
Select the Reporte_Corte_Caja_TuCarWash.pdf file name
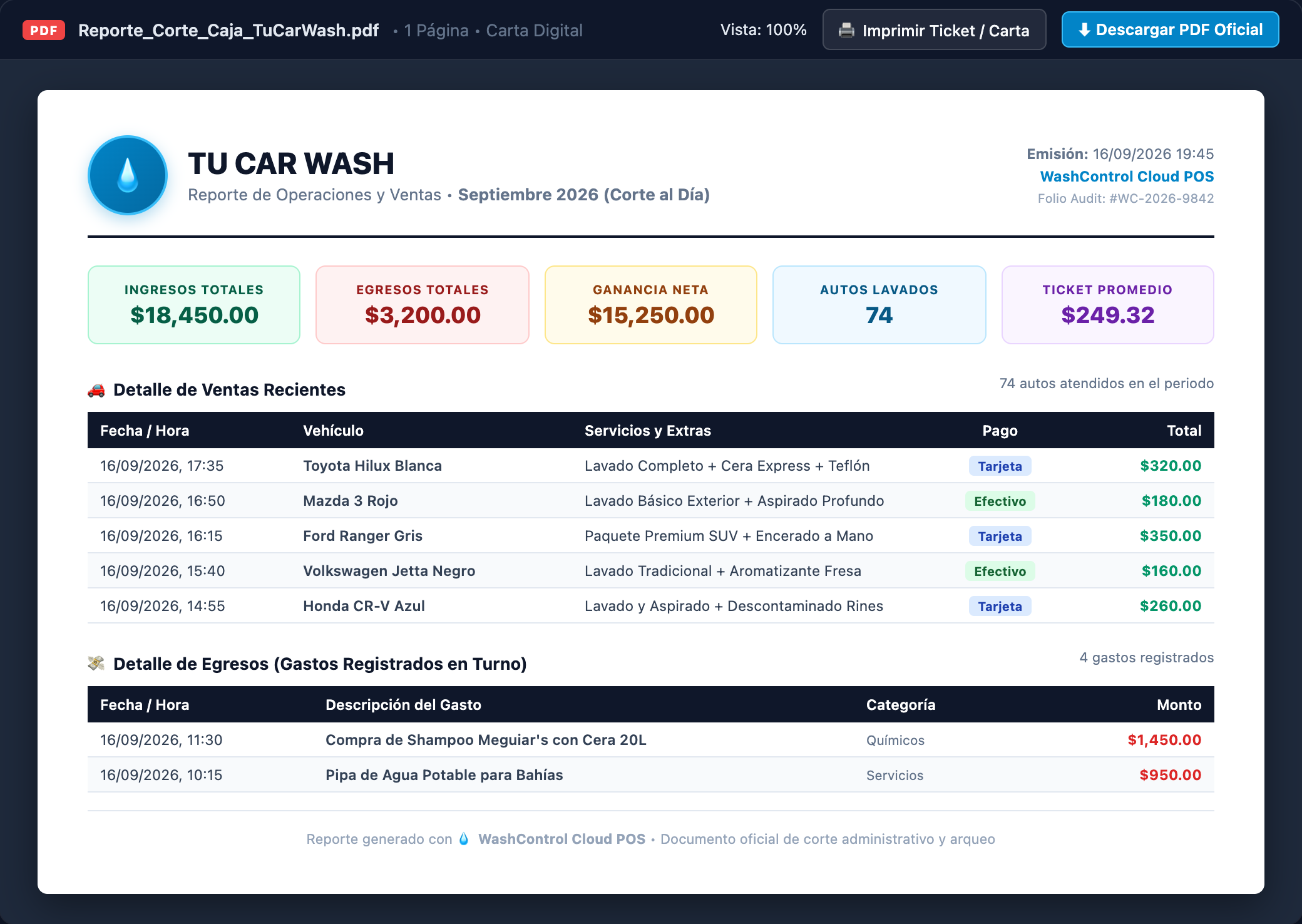(228, 30)
